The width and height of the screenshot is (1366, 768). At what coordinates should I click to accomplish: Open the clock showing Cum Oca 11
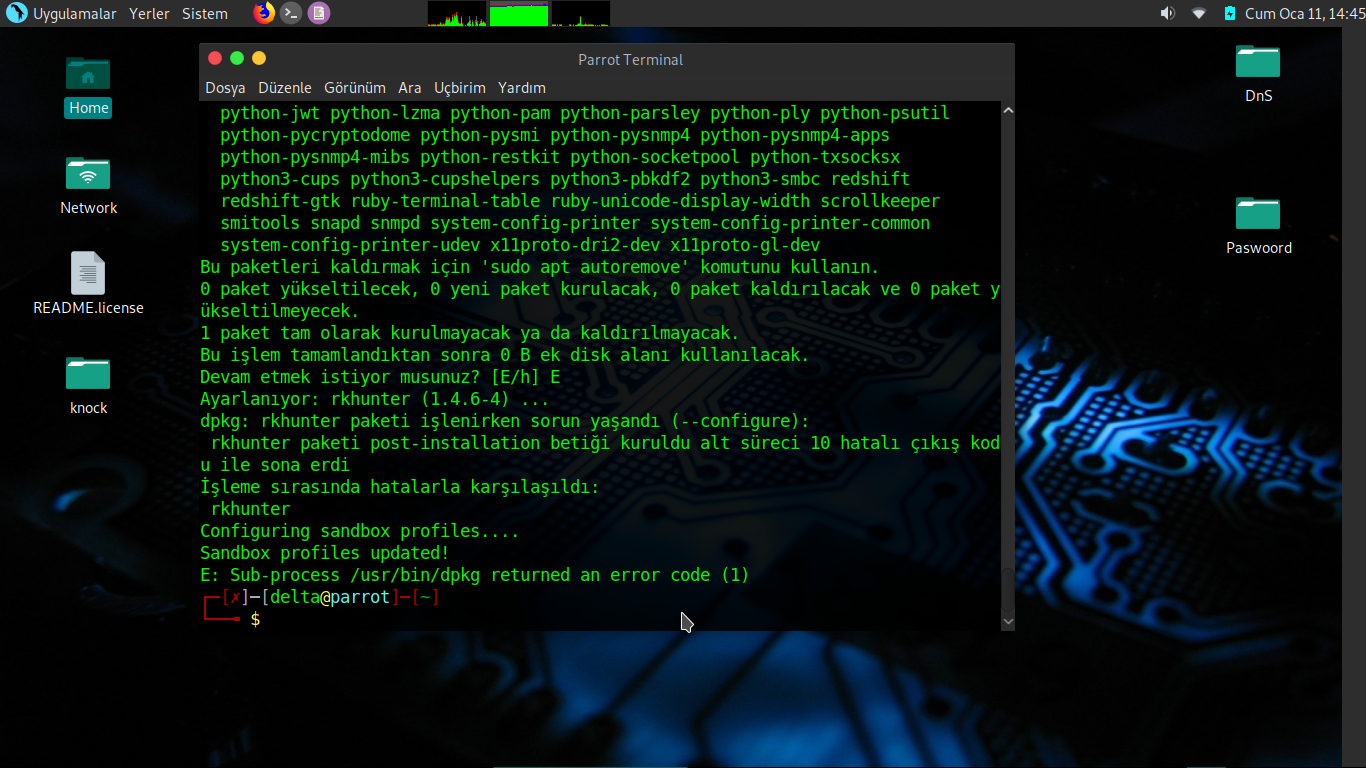point(1305,14)
